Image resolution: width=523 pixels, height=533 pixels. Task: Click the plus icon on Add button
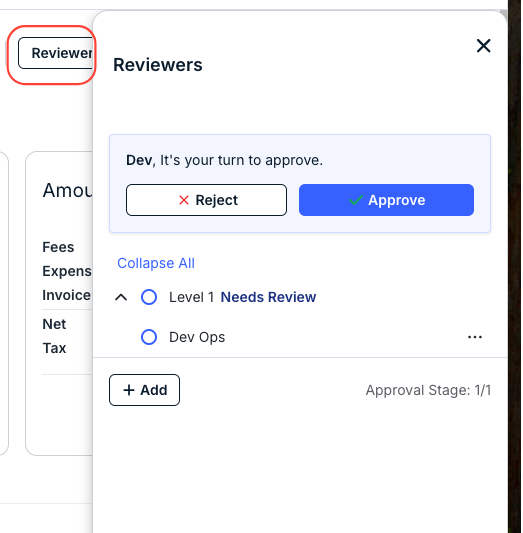129,390
